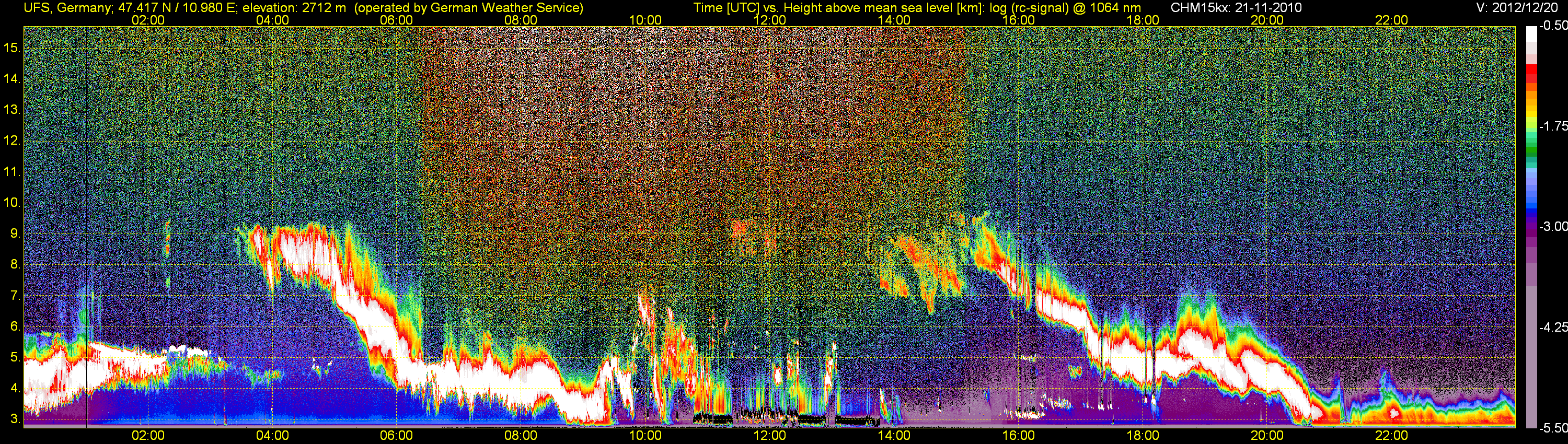Image resolution: width=1568 pixels, height=444 pixels.
Task: Click the "11." height axis label
Action: [x=11, y=171]
